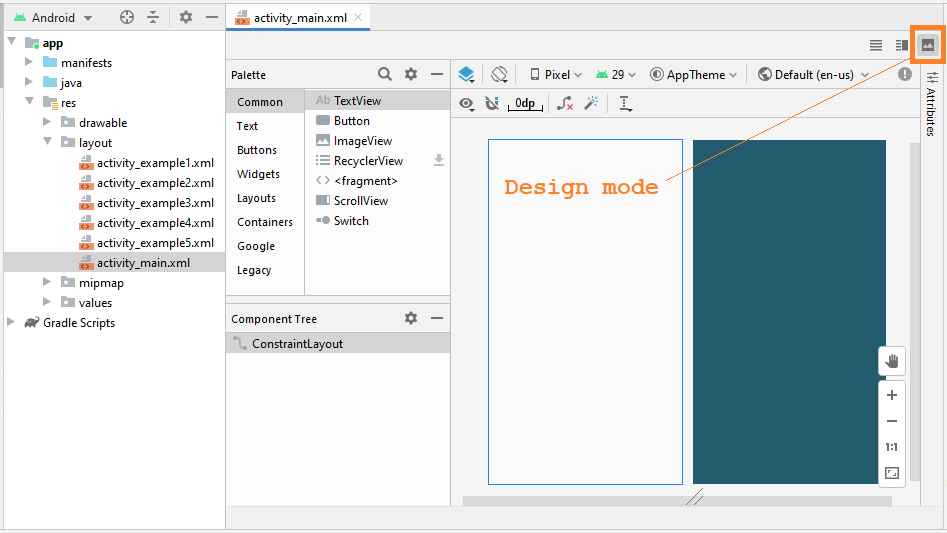This screenshot has height=533, width=947.
Task: Collapse the layout folder
Action: pyautogui.click(x=48, y=141)
